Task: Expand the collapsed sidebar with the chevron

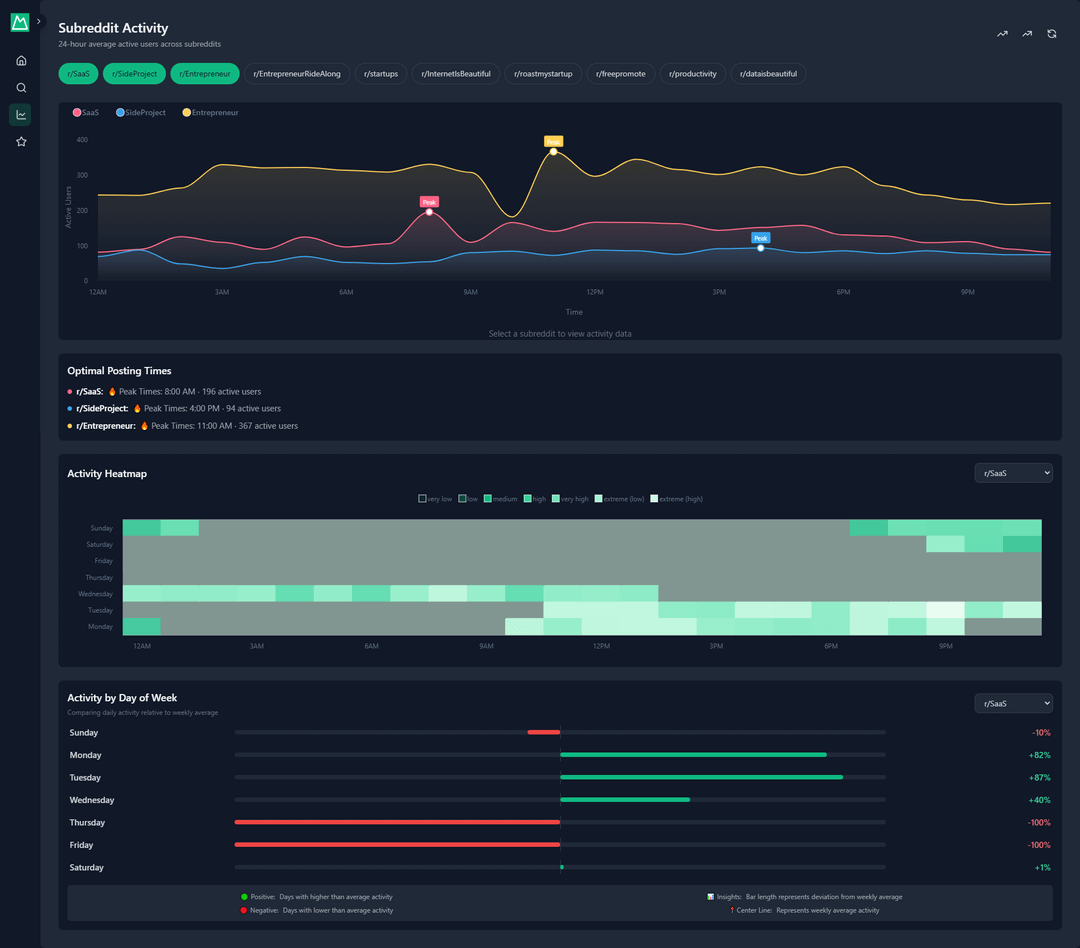Action: pyautogui.click(x=39, y=21)
